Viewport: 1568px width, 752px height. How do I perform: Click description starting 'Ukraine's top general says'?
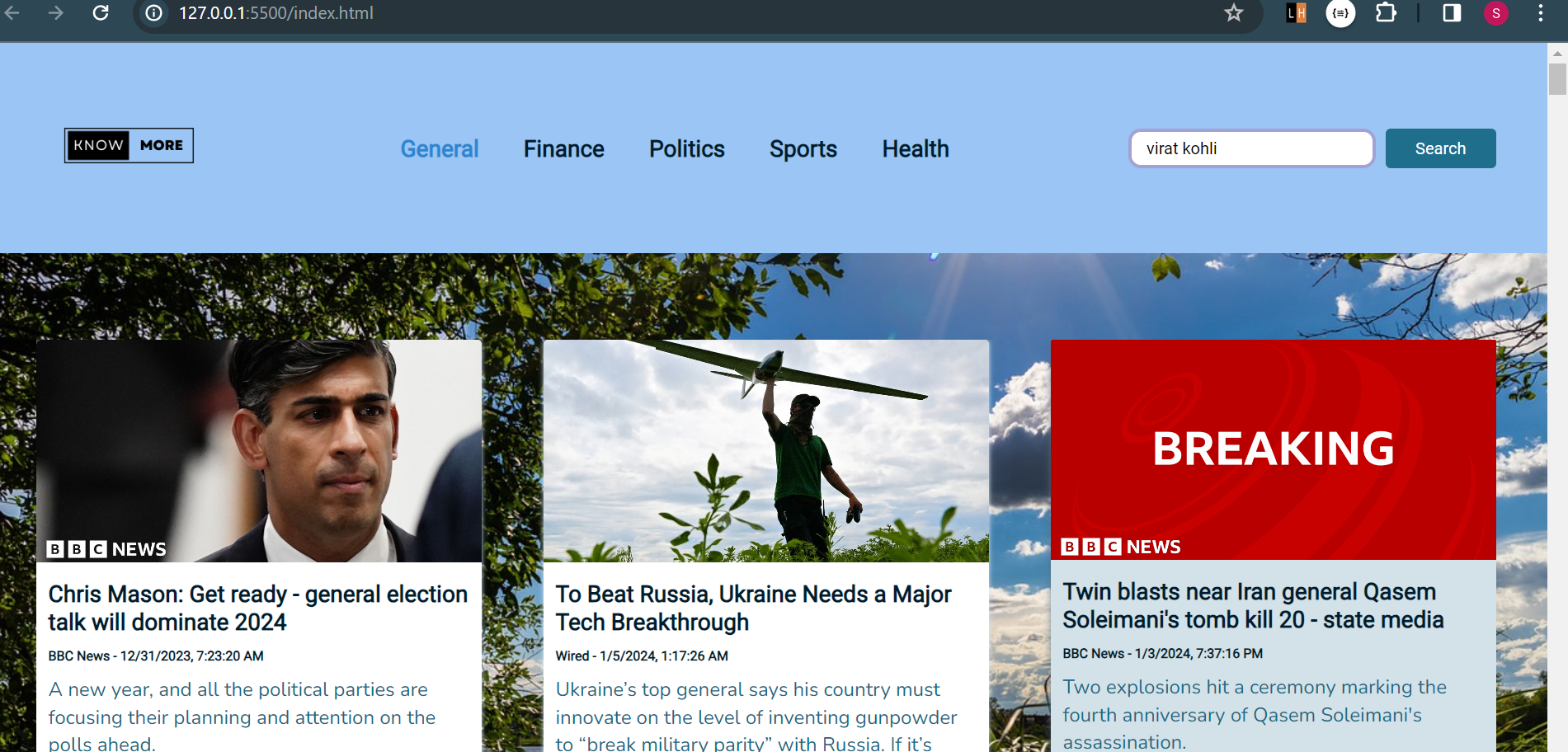click(756, 716)
